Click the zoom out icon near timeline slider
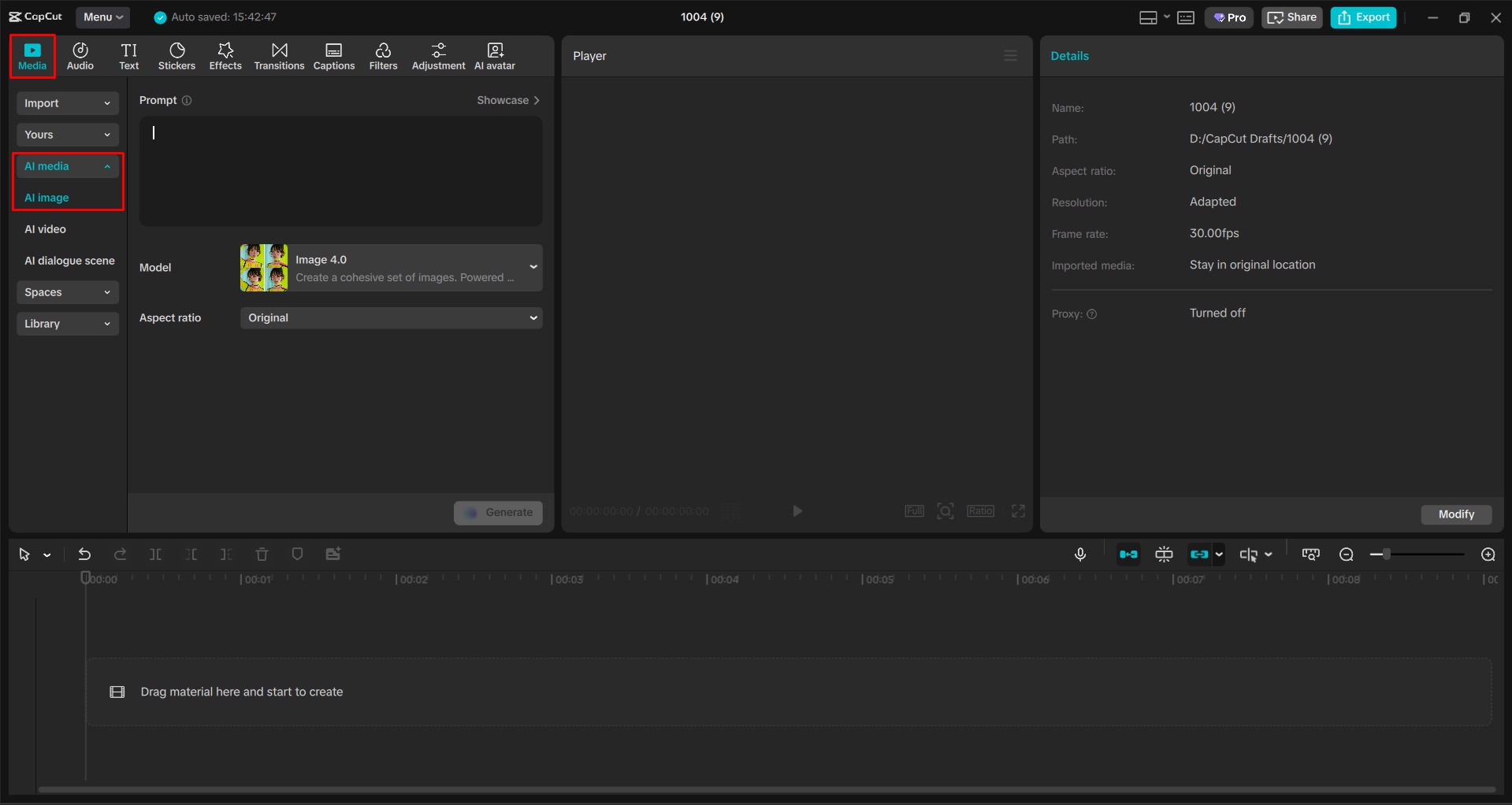Image resolution: width=1512 pixels, height=805 pixels. click(x=1346, y=554)
